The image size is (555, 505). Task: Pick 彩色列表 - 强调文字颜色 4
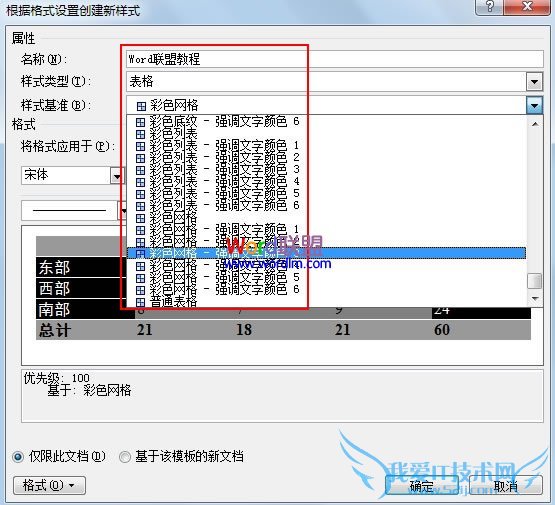point(326,182)
